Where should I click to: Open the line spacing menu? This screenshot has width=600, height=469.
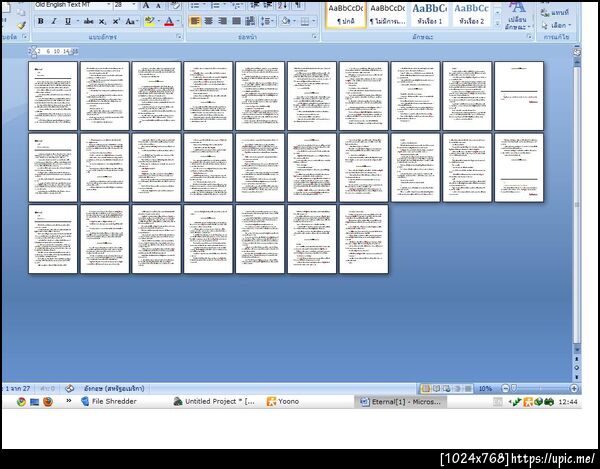point(267,21)
